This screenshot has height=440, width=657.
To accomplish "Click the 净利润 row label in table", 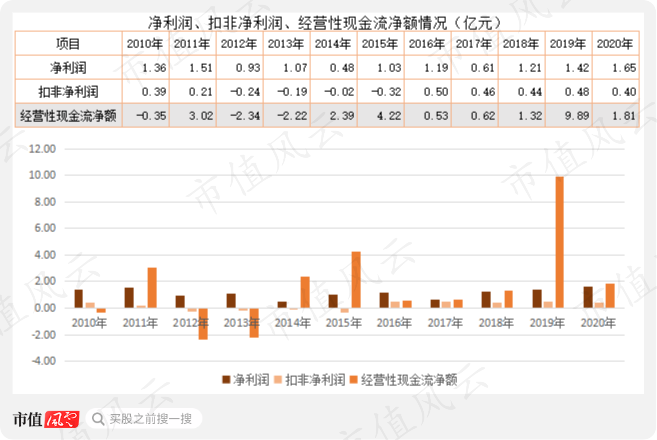I will click(x=68, y=67).
